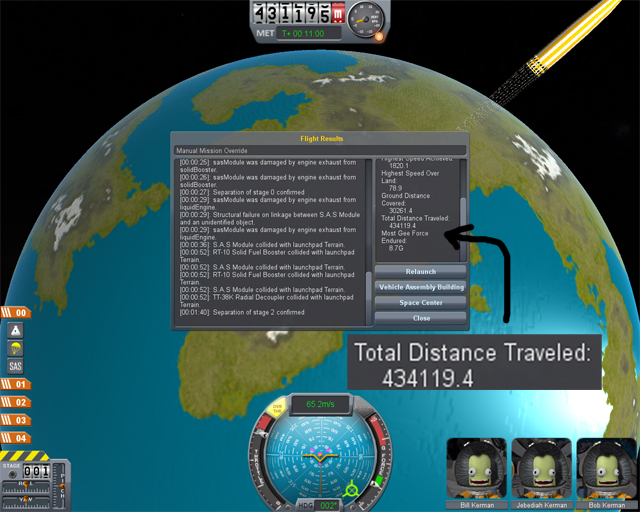The image size is (640, 512).
Task: Click the yellow parachute stage icon
Action: [x=17, y=348]
